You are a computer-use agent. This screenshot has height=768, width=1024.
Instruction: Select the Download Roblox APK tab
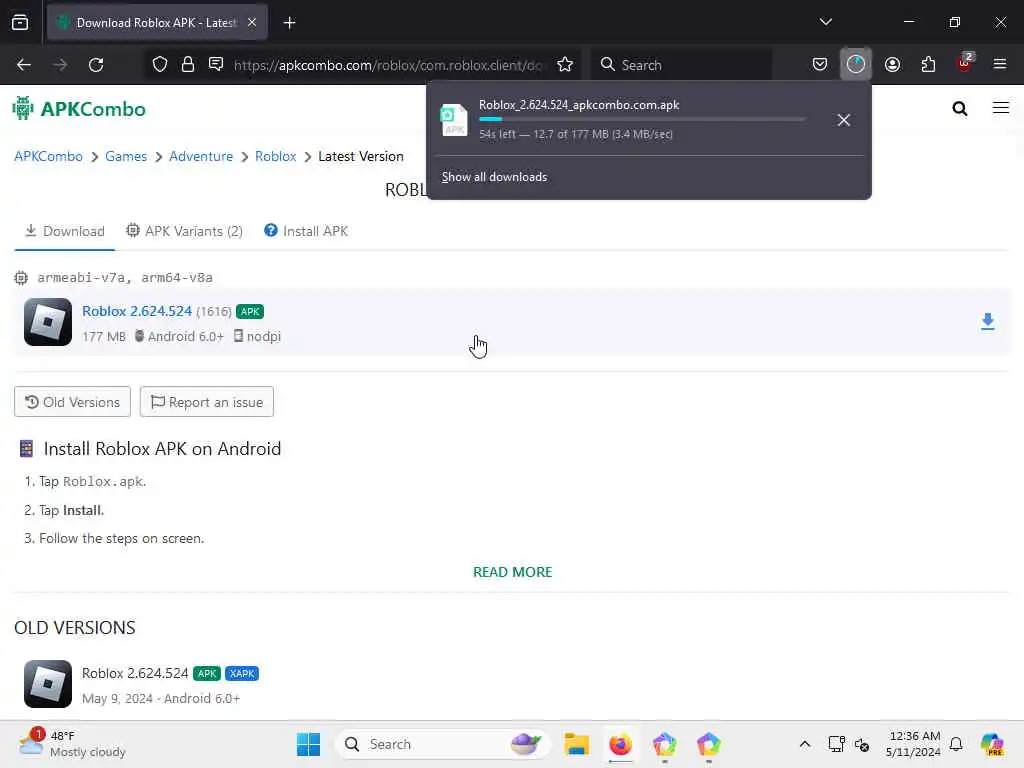coord(157,23)
